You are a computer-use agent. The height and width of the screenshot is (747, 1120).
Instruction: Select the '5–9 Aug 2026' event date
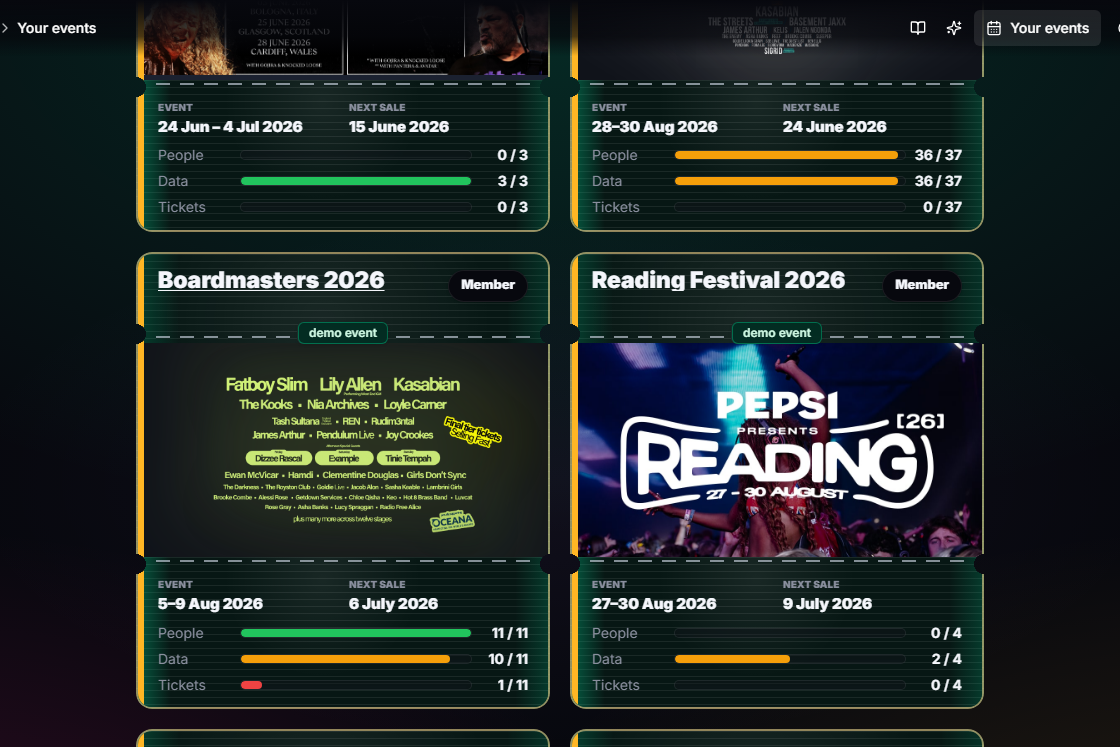(210, 603)
